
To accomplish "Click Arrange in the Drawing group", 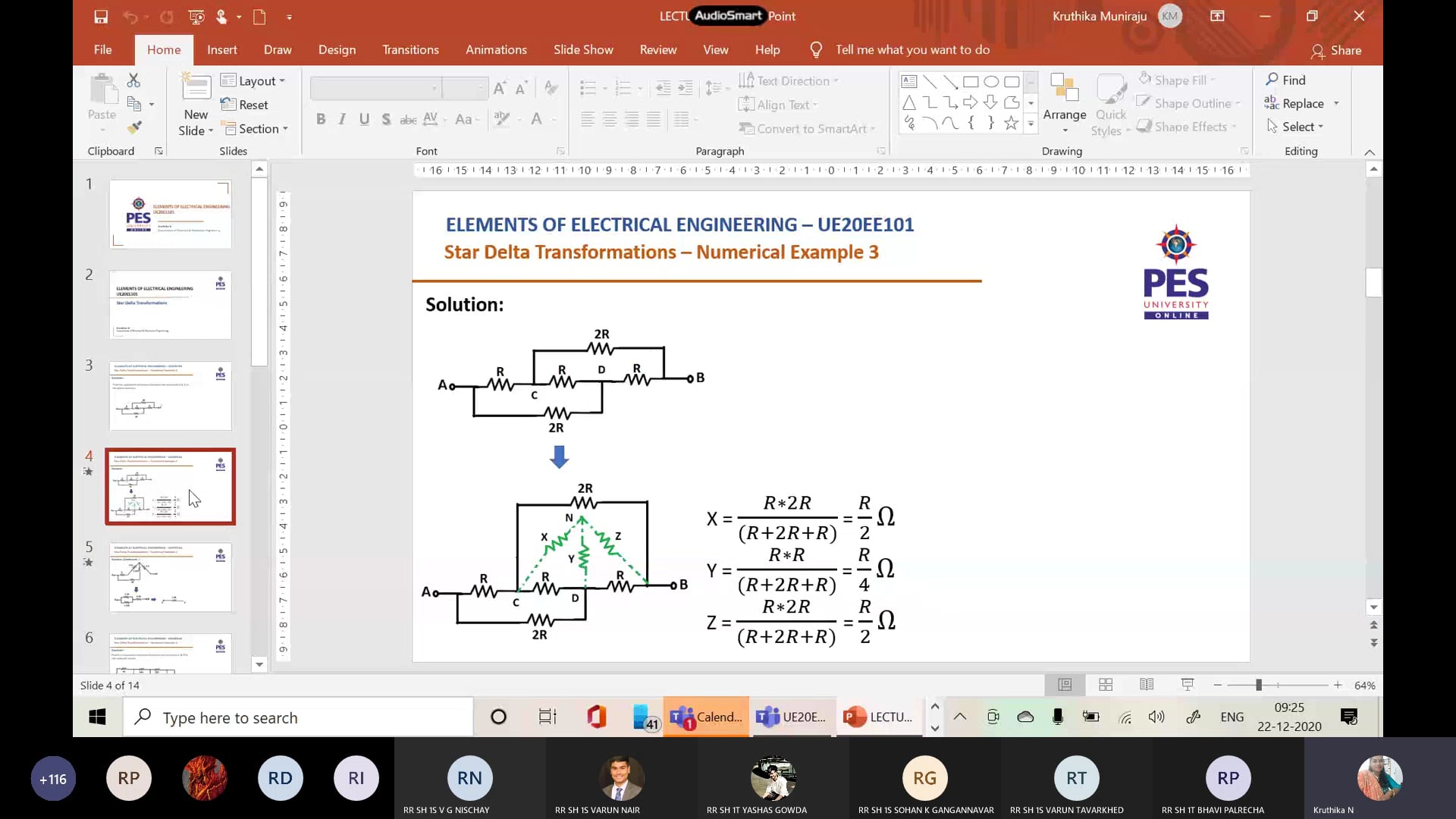I will [1064, 102].
